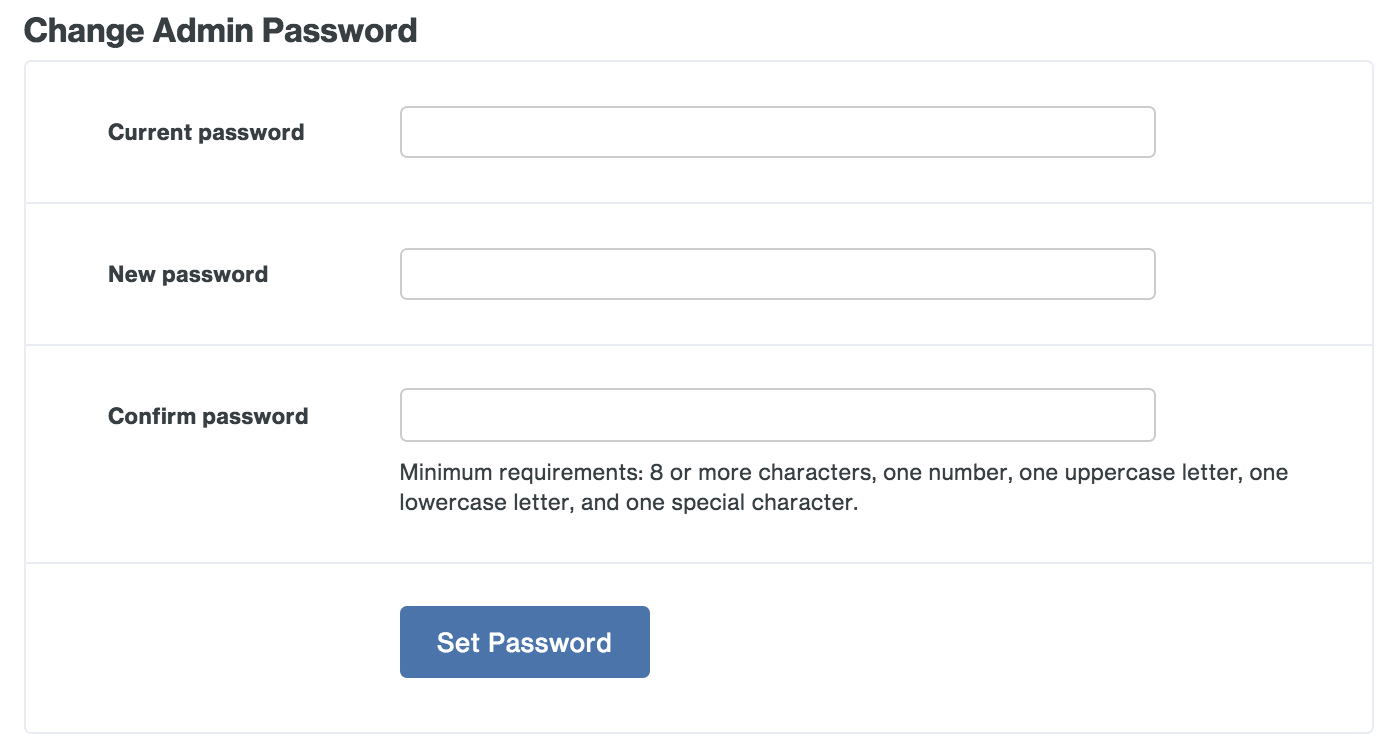Click the Change Admin Password heading
The height and width of the screenshot is (756, 1400).
222,30
